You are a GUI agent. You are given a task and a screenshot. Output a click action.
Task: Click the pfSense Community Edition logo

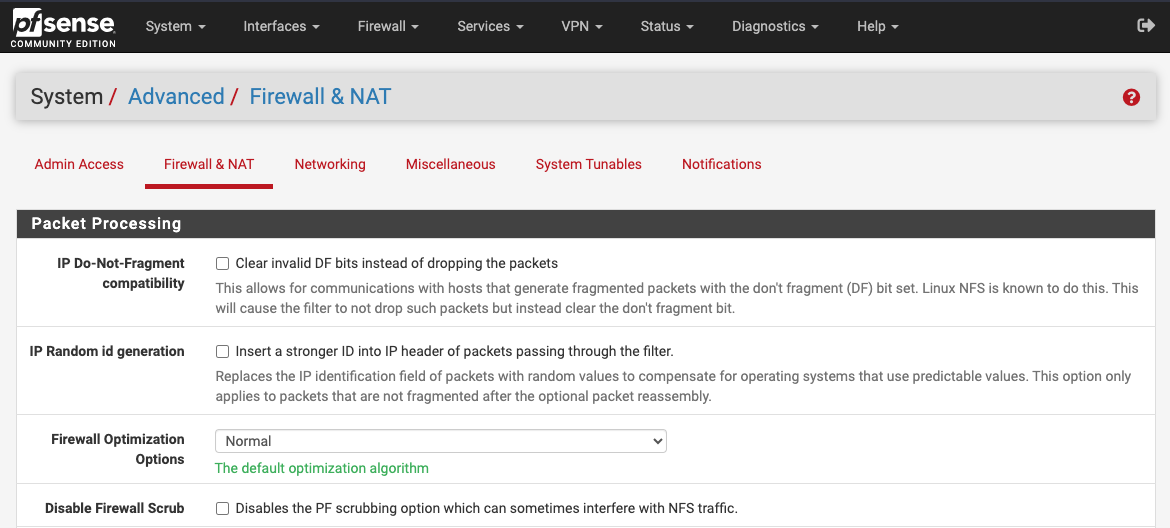pos(63,27)
